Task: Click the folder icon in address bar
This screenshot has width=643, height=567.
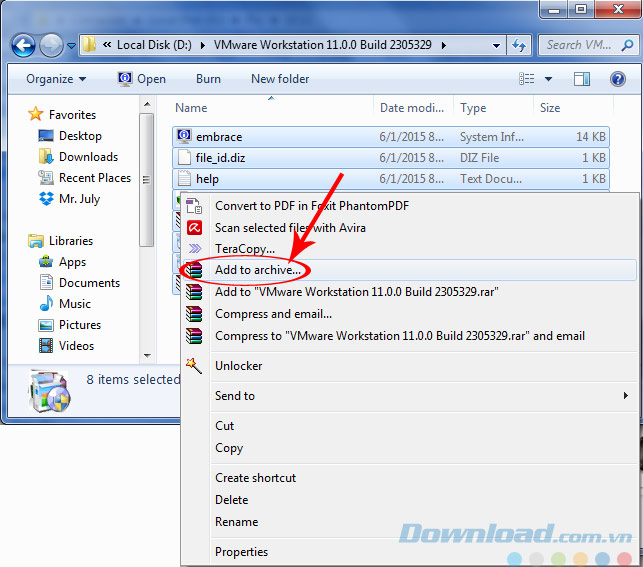Action: coord(89,45)
